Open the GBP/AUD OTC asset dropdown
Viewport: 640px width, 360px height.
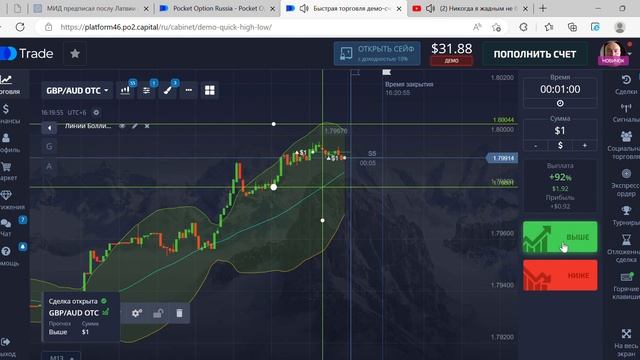77,90
